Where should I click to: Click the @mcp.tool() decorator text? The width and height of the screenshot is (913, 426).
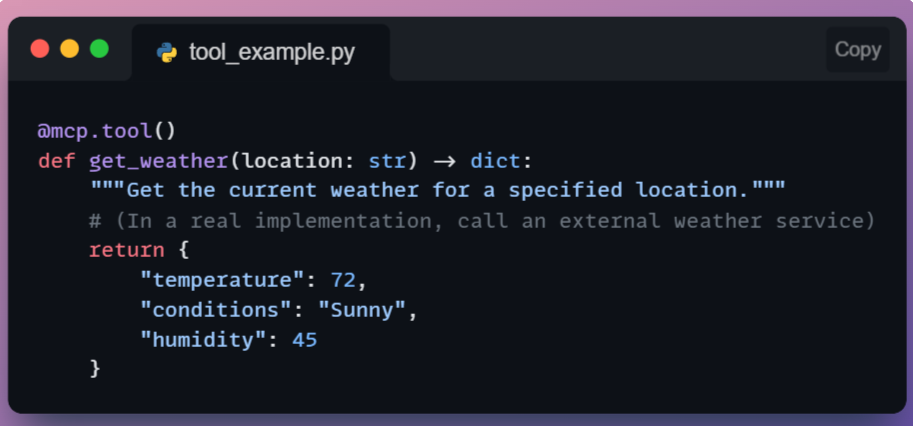[107, 131]
